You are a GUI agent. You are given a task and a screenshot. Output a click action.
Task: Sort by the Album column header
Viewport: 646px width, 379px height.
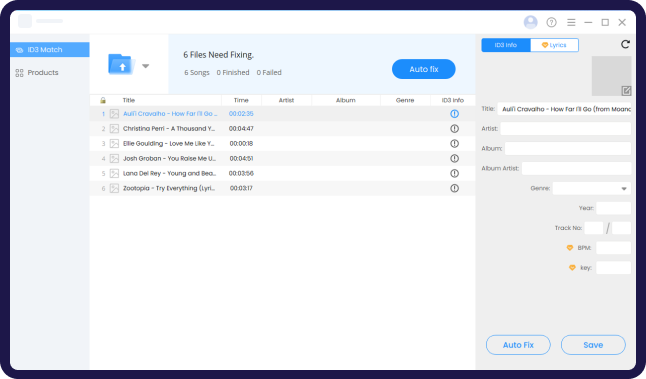346,100
